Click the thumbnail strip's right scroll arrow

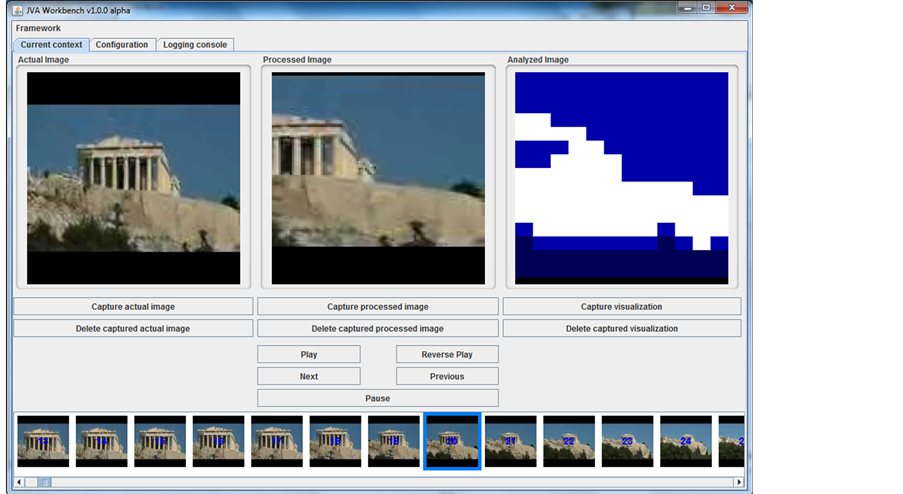pyautogui.click(x=737, y=482)
